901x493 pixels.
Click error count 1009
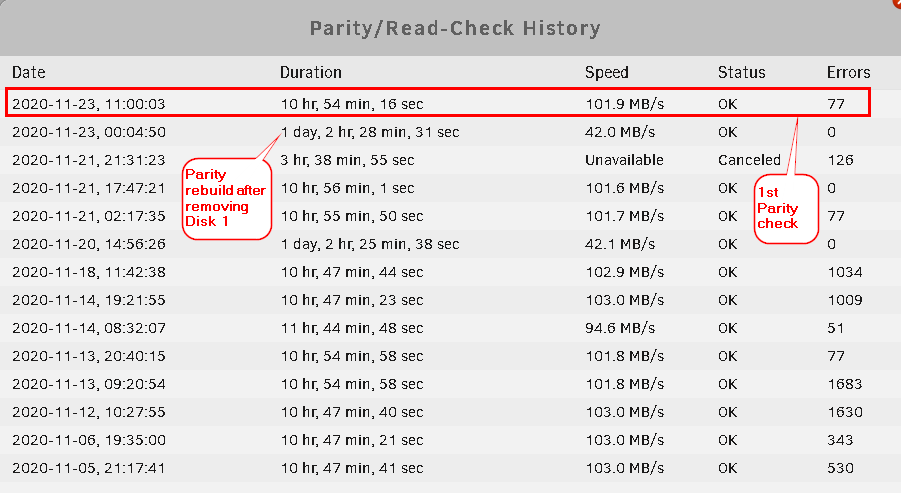845,301
